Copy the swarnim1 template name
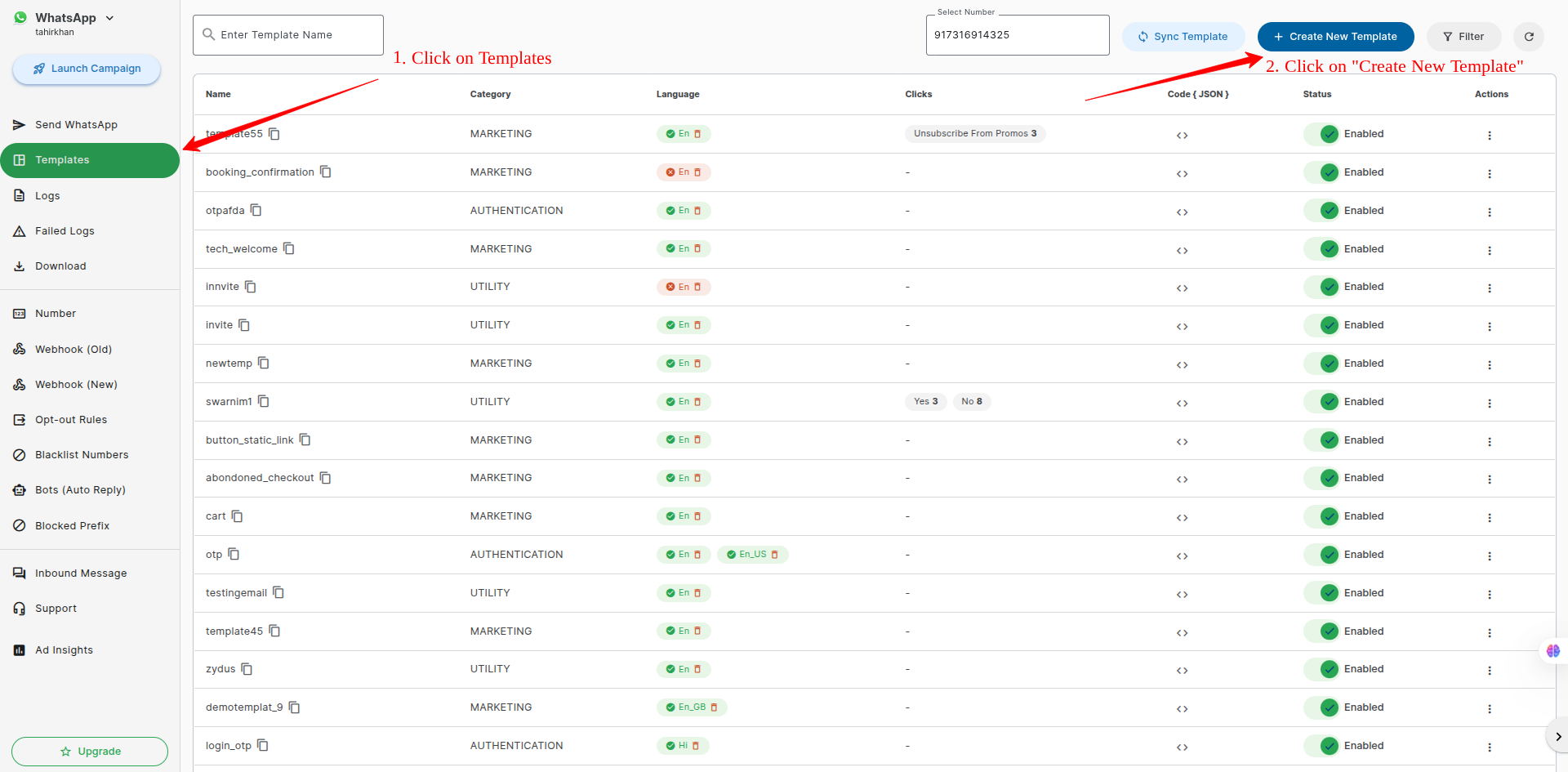This screenshot has height=772, width=1568. [x=264, y=402]
